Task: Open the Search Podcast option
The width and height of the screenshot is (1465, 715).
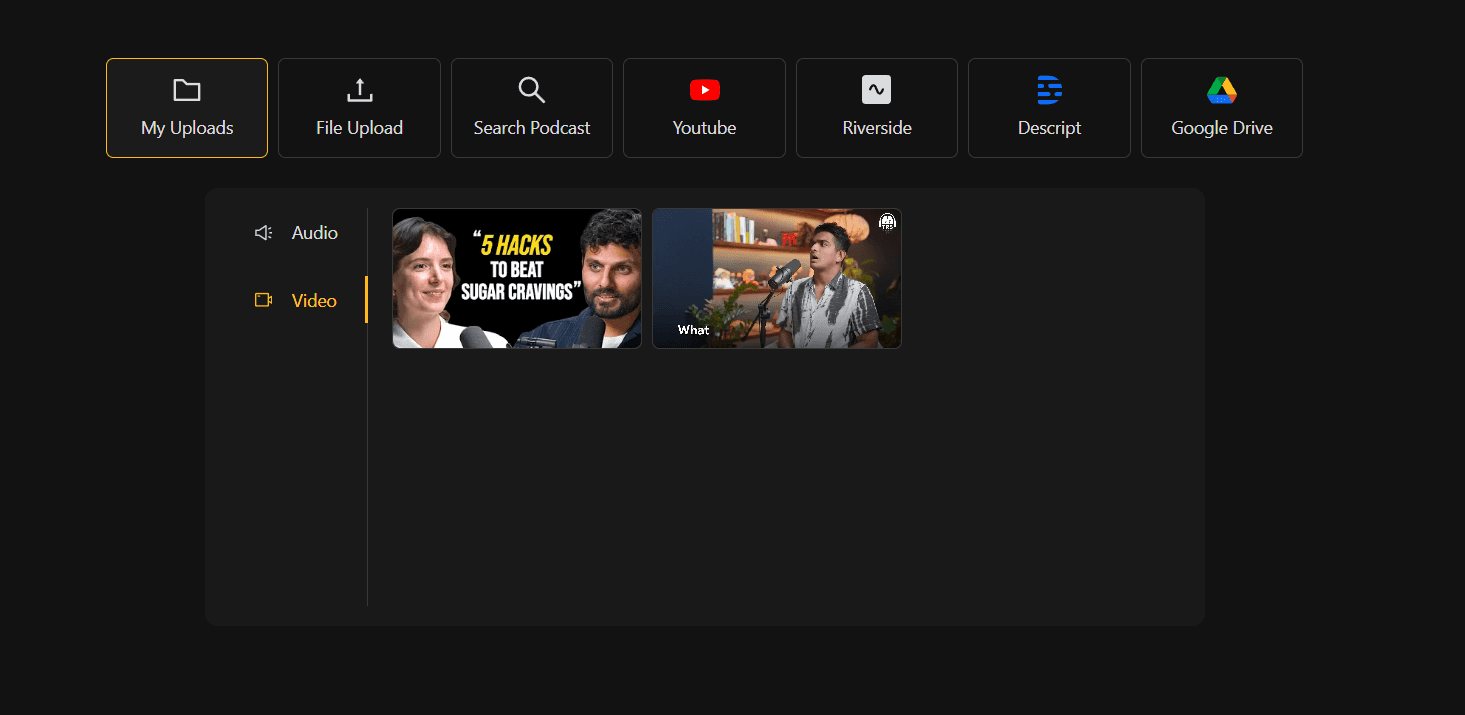Action: point(531,108)
